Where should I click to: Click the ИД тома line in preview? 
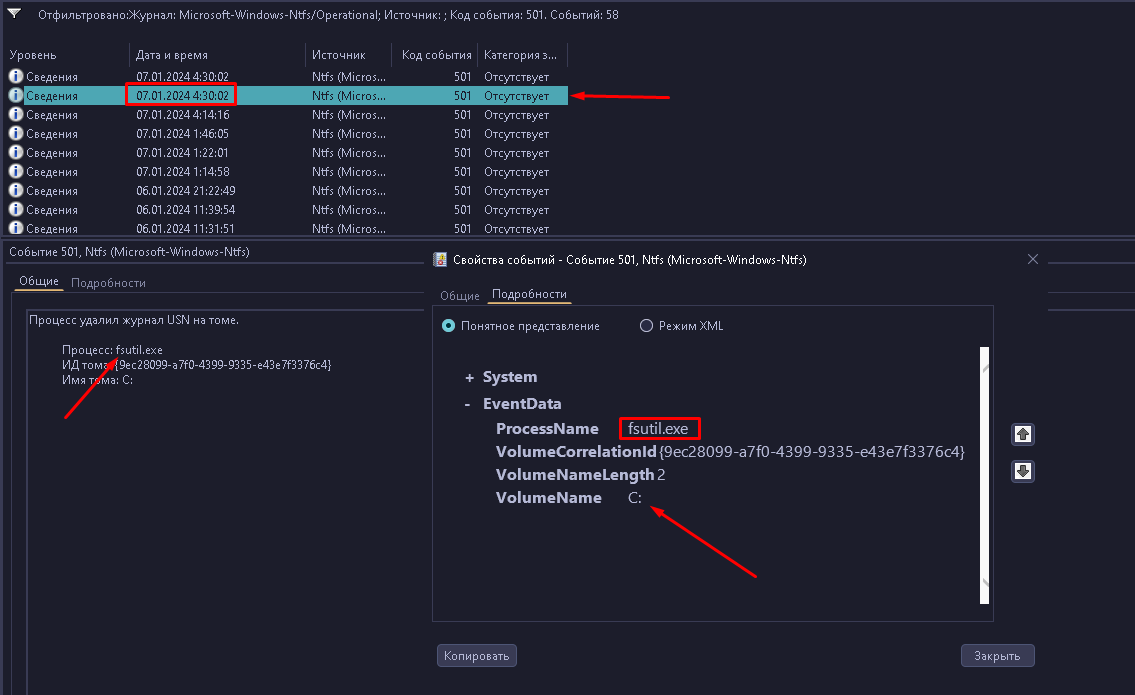pos(196,365)
